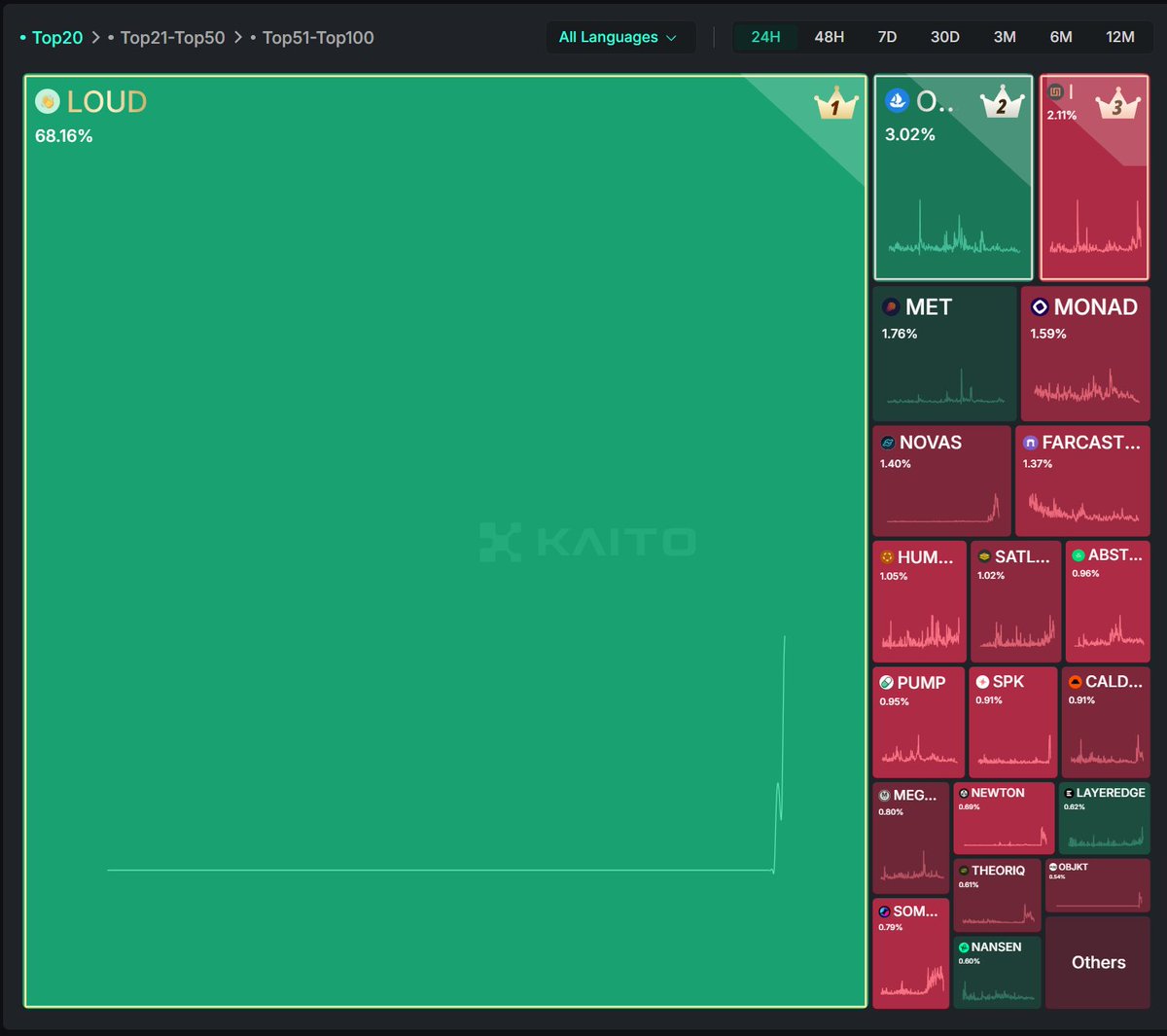Screen dimensions: 1167x1036
Task: Switch to the 48H time range
Action: coord(830,37)
